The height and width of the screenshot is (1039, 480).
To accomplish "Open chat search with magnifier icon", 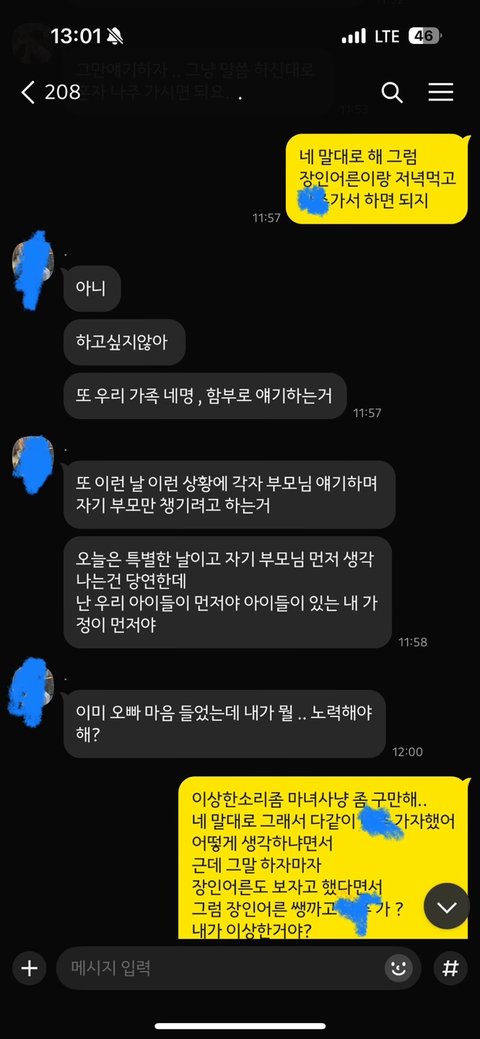I will point(392,93).
